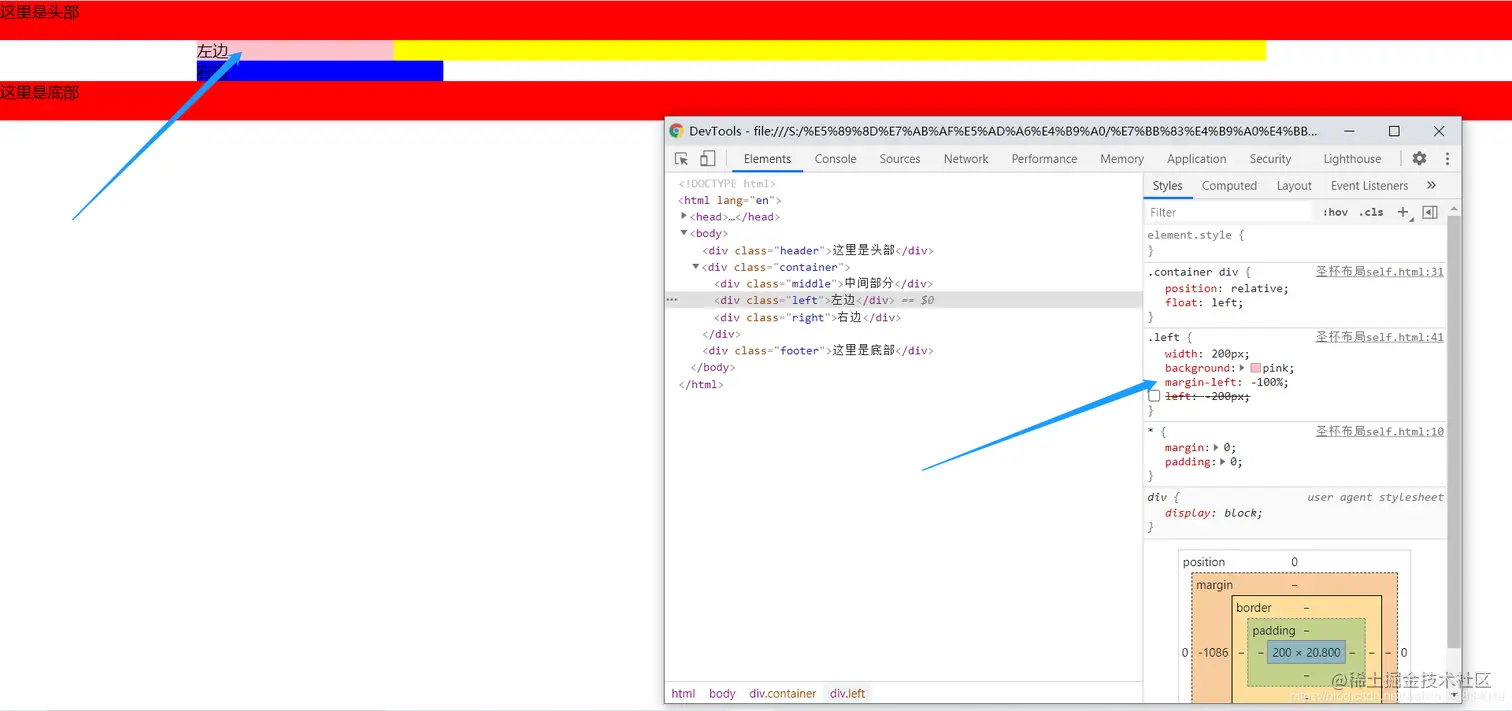The height and width of the screenshot is (711, 1512).
Task: Minimize the DevTools window
Action: [1349, 131]
